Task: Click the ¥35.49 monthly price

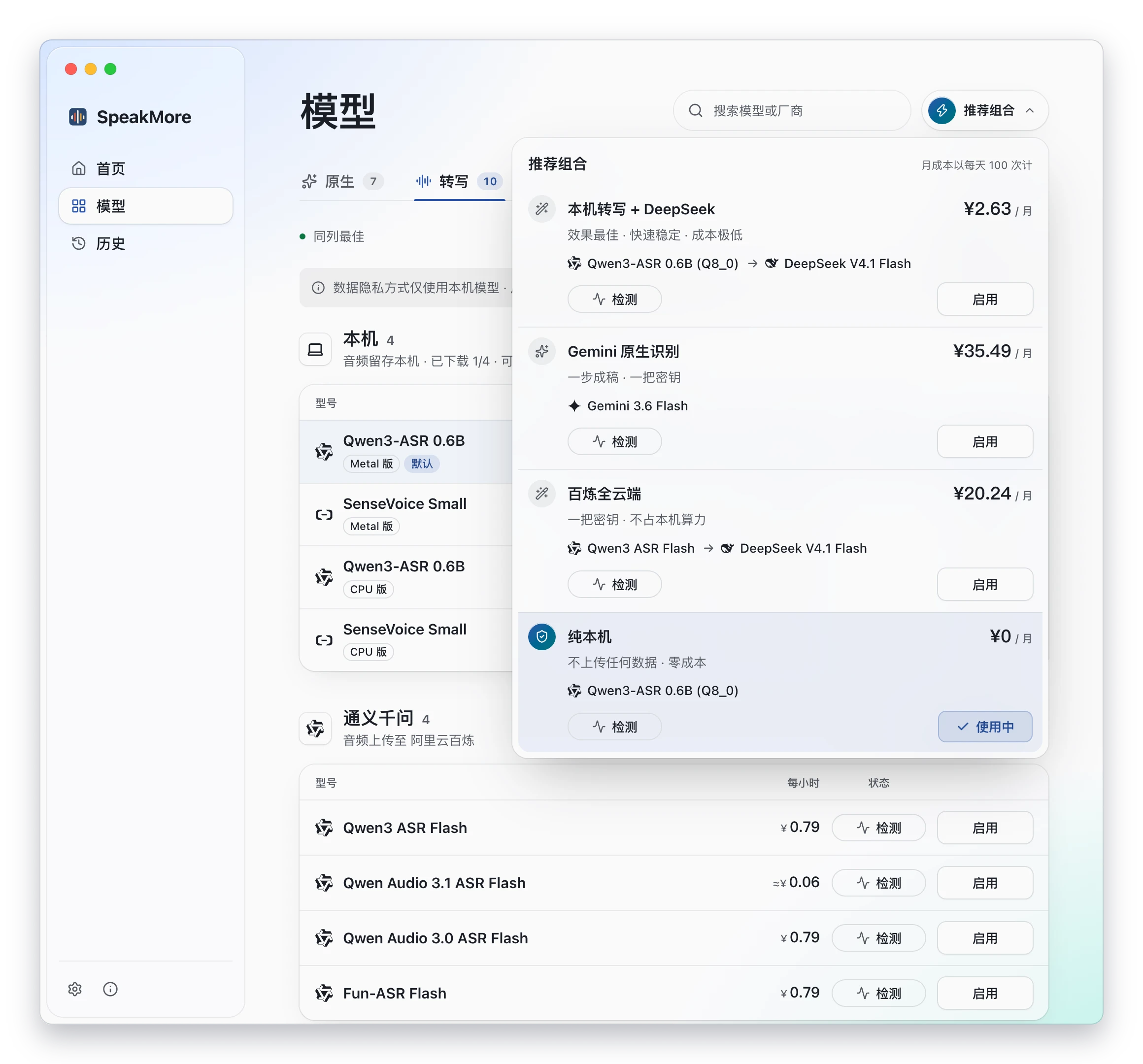Action: [x=981, y=351]
